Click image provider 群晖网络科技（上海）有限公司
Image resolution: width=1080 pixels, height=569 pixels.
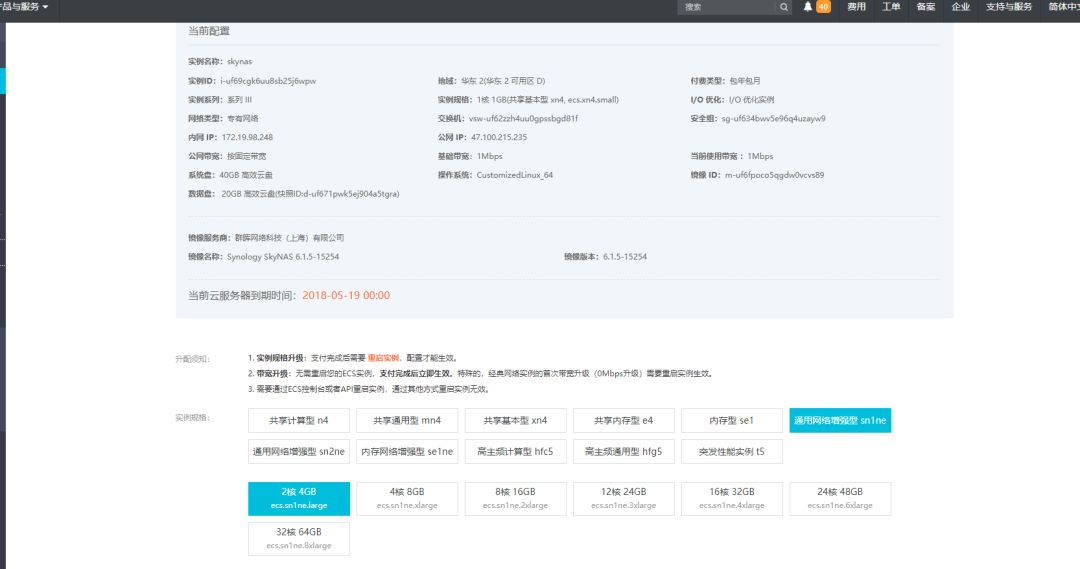pos(289,238)
